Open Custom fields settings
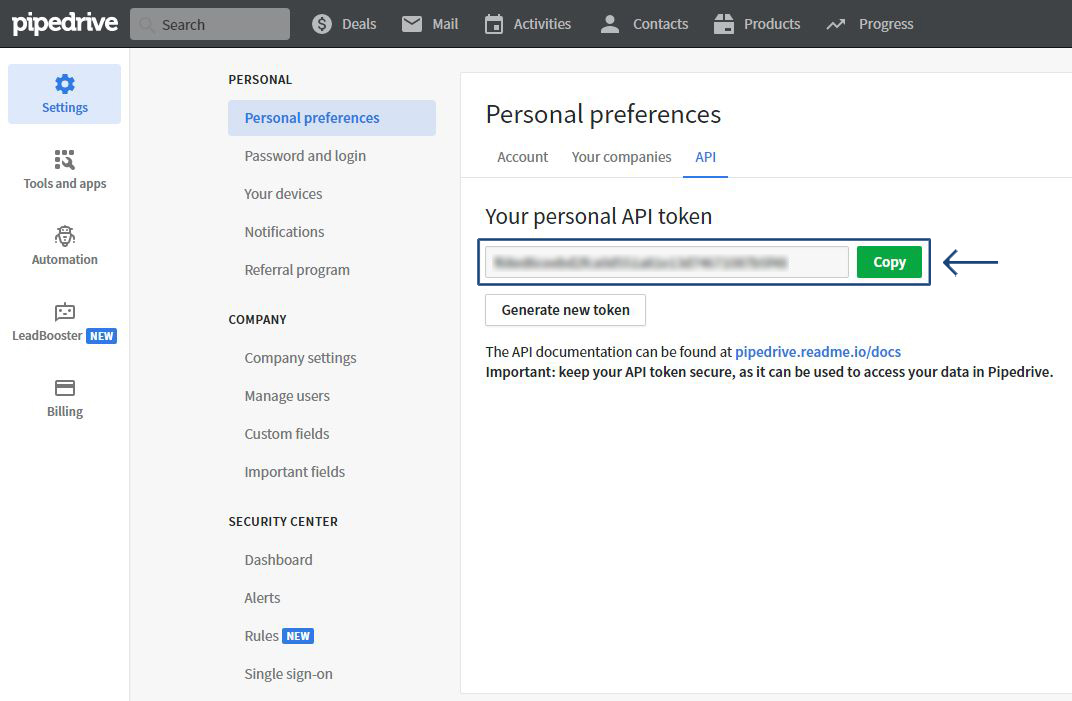 click(x=286, y=434)
